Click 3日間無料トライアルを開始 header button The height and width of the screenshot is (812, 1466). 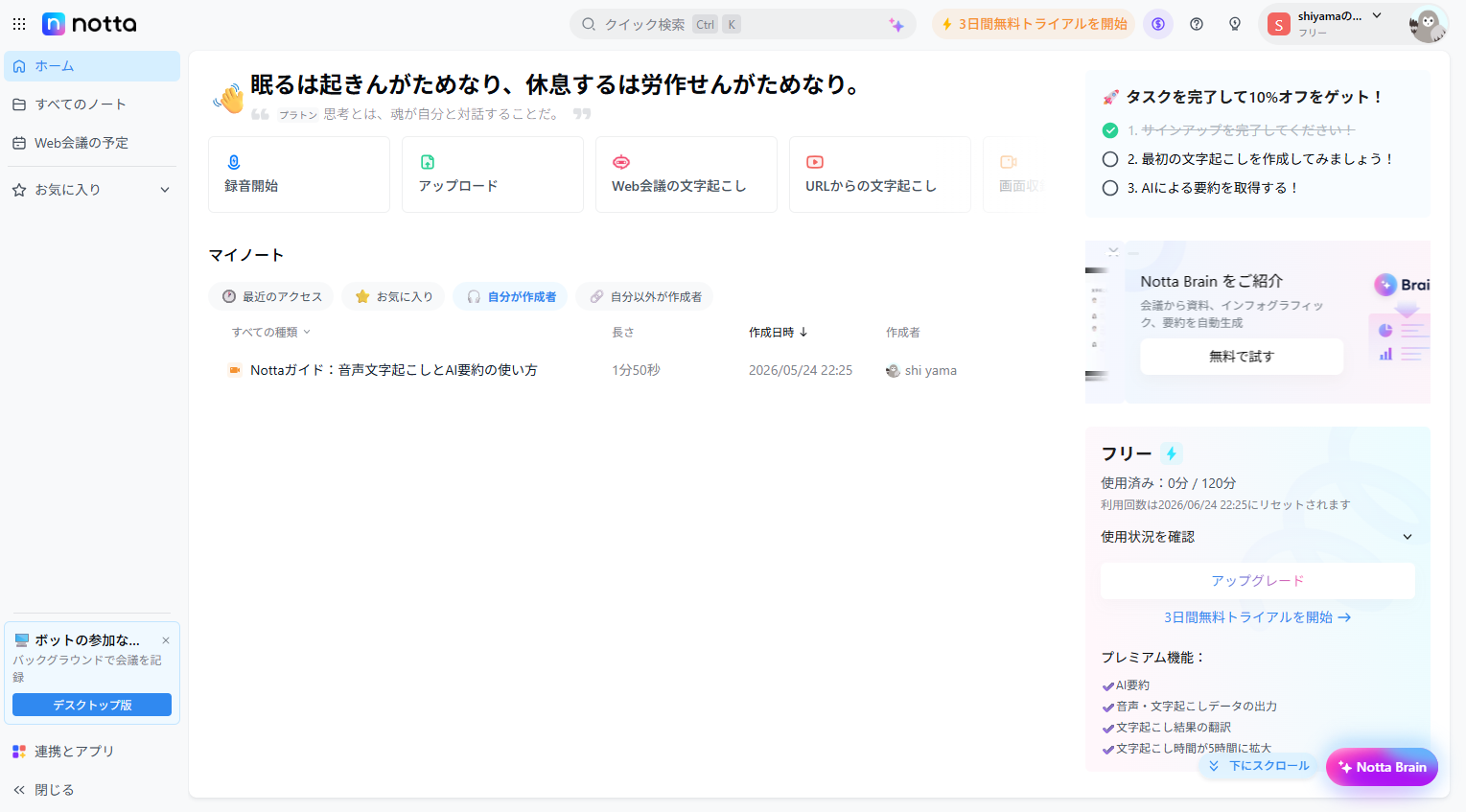coord(1034,24)
